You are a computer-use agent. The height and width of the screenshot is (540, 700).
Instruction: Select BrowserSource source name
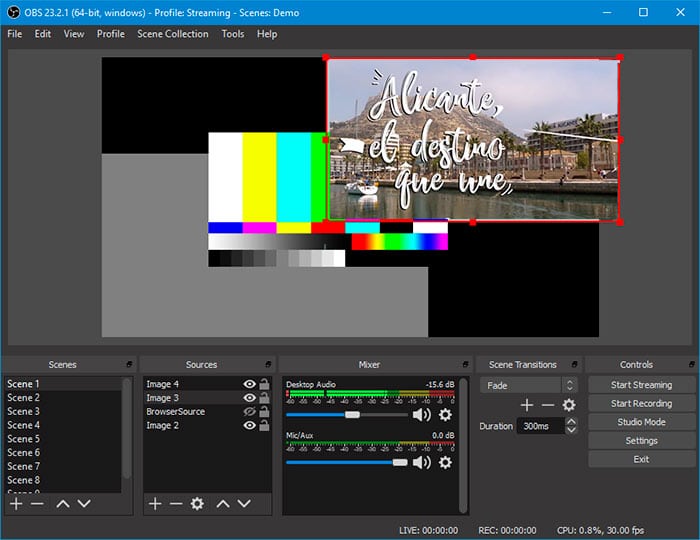pos(175,411)
